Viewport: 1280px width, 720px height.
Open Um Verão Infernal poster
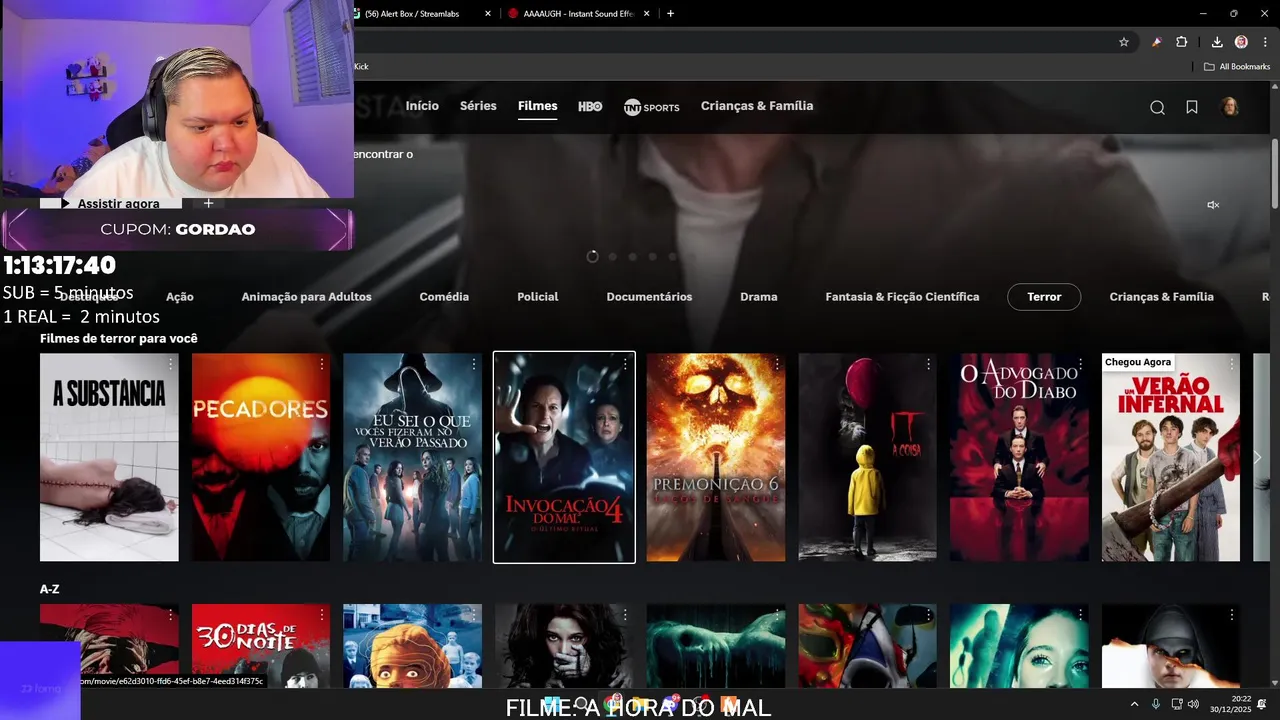coord(1171,457)
